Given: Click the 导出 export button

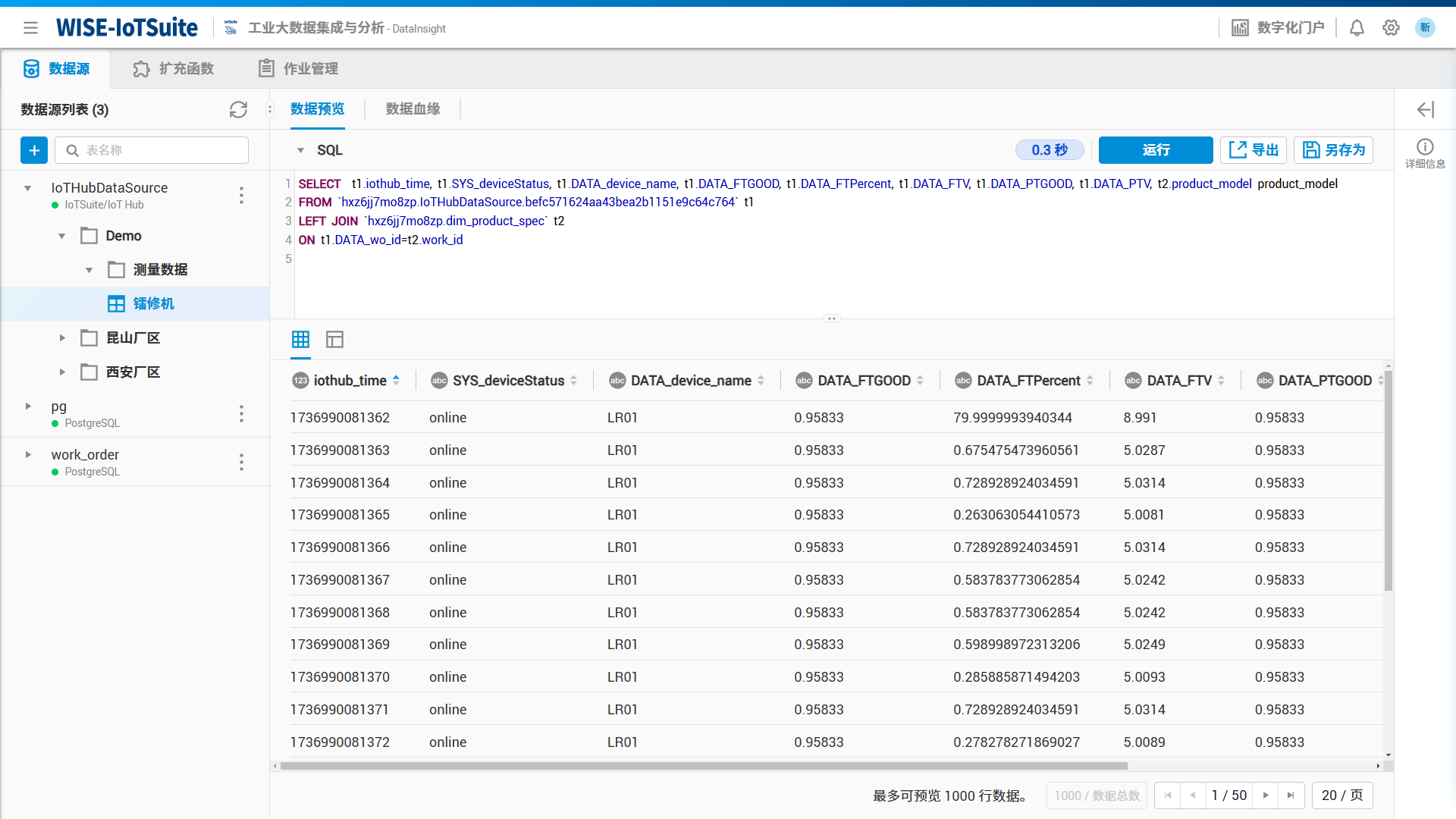Looking at the screenshot, I should (x=1253, y=150).
